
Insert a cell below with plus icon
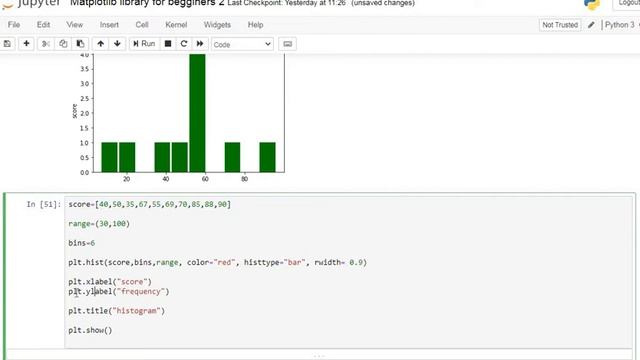pyautogui.click(x=27, y=44)
